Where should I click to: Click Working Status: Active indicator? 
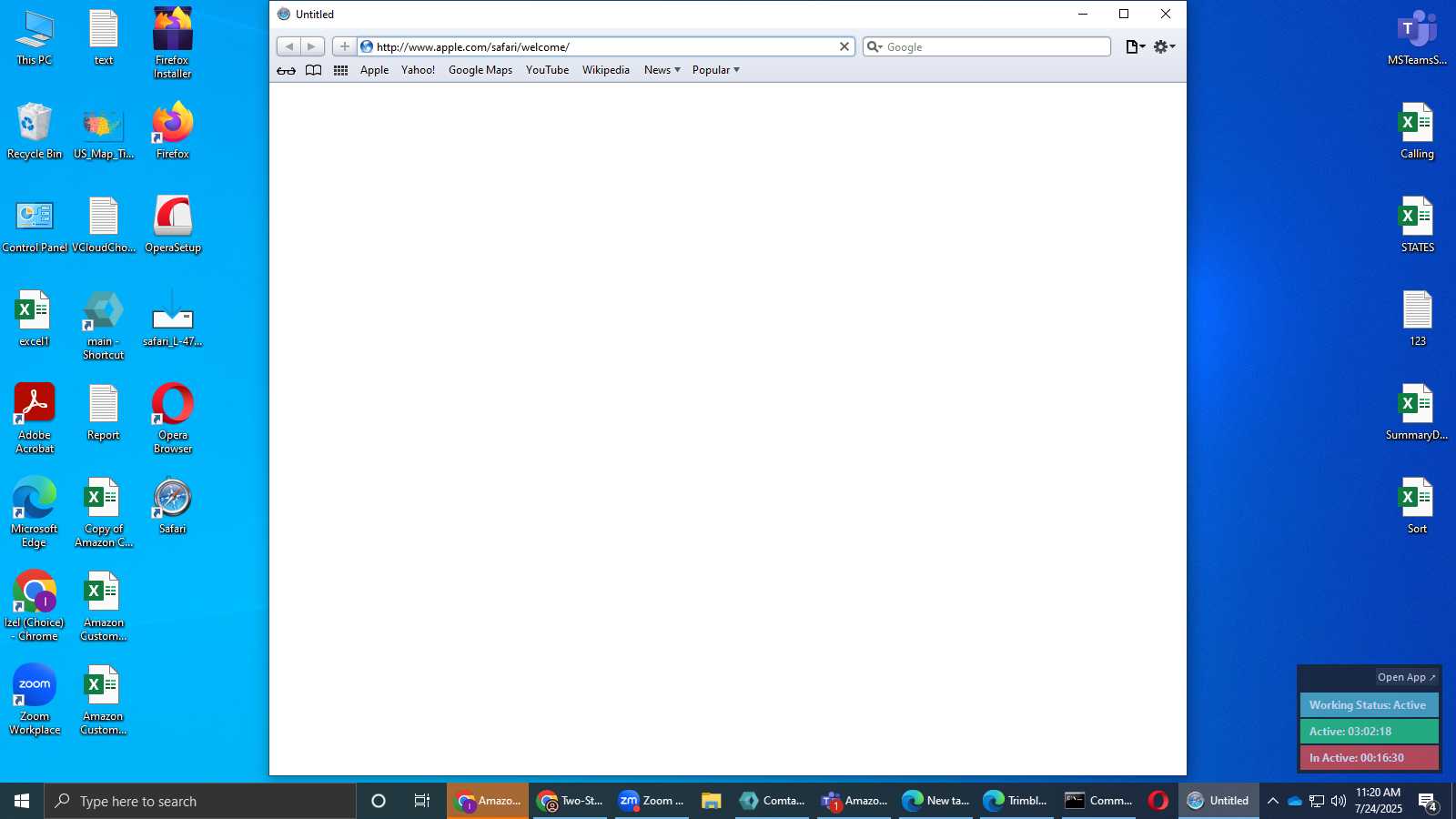click(x=1369, y=705)
